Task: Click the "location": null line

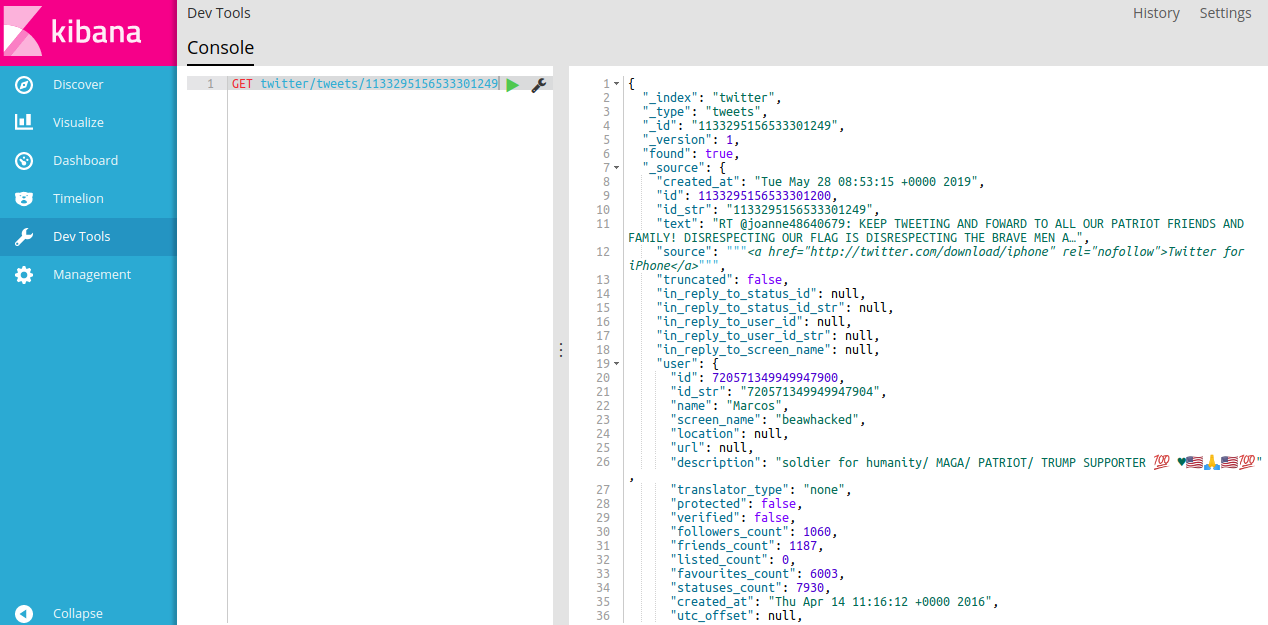Action: coord(729,434)
